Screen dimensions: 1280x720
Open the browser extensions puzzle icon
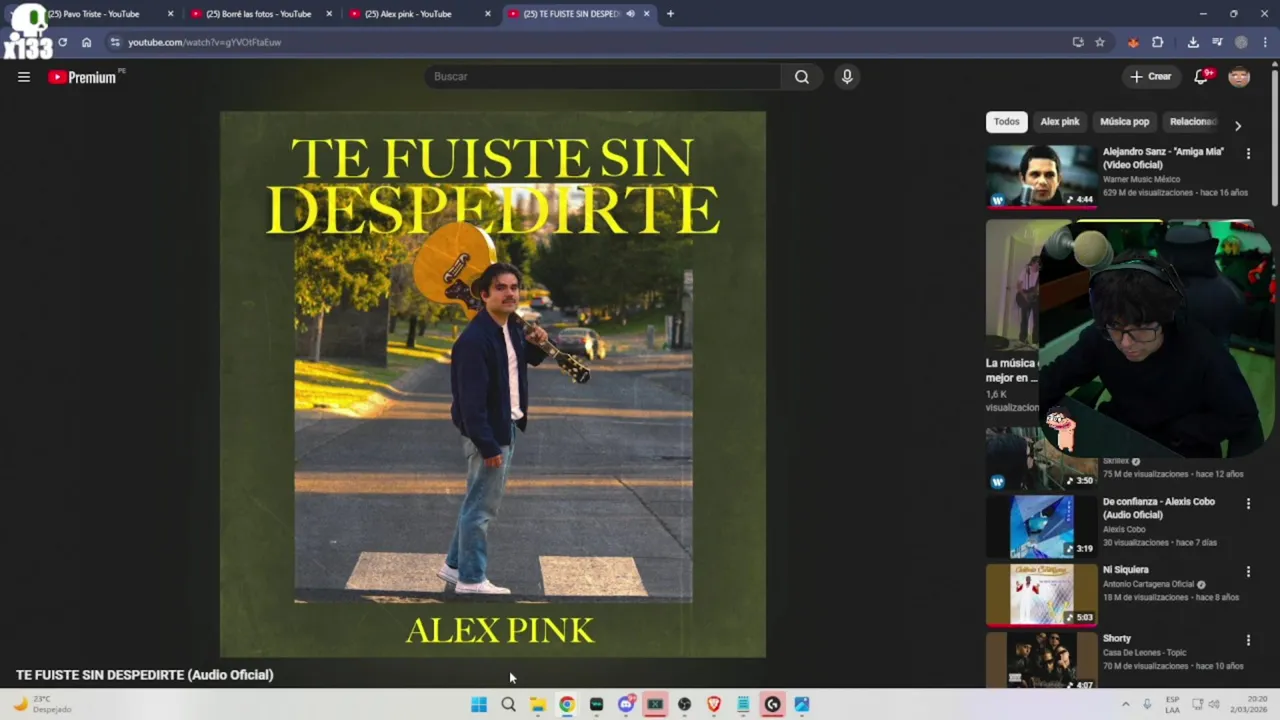[x=1158, y=42]
